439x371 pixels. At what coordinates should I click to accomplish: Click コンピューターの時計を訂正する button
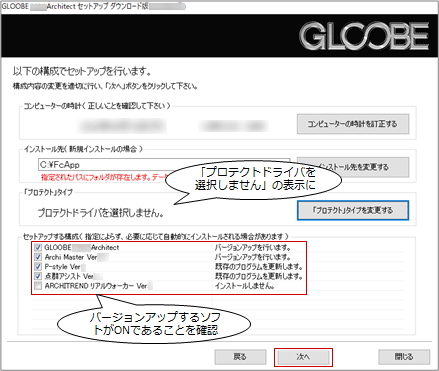(x=353, y=124)
